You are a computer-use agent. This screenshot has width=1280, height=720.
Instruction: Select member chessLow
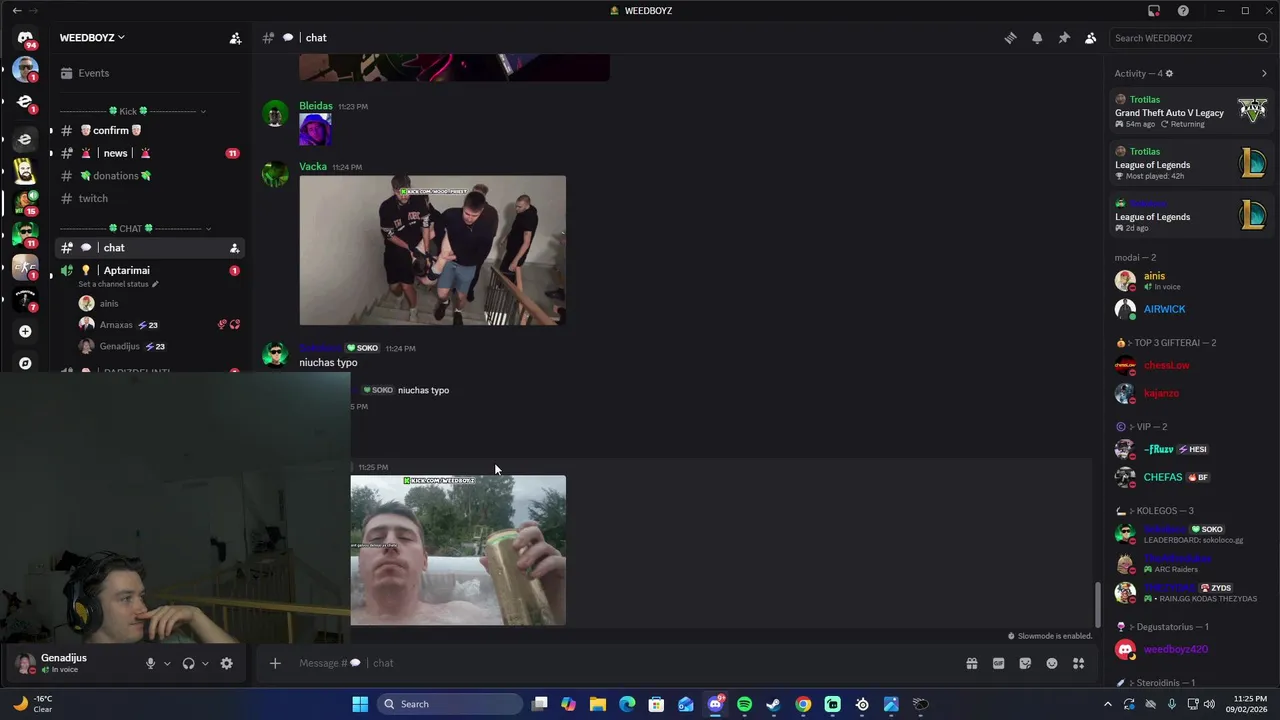pos(1190,365)
